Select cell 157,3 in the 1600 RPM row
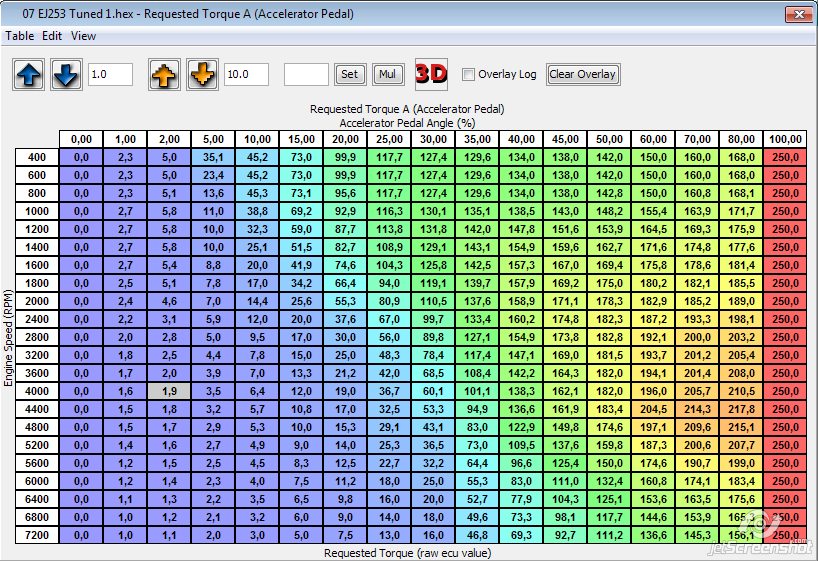This screenshot has height=561, width=818. [x=521, y=265]
